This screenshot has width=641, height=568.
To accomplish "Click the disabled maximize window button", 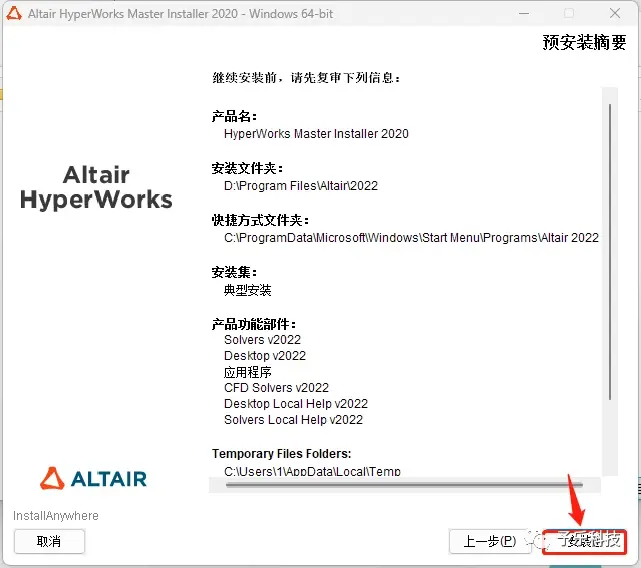I will click(569, 13).
